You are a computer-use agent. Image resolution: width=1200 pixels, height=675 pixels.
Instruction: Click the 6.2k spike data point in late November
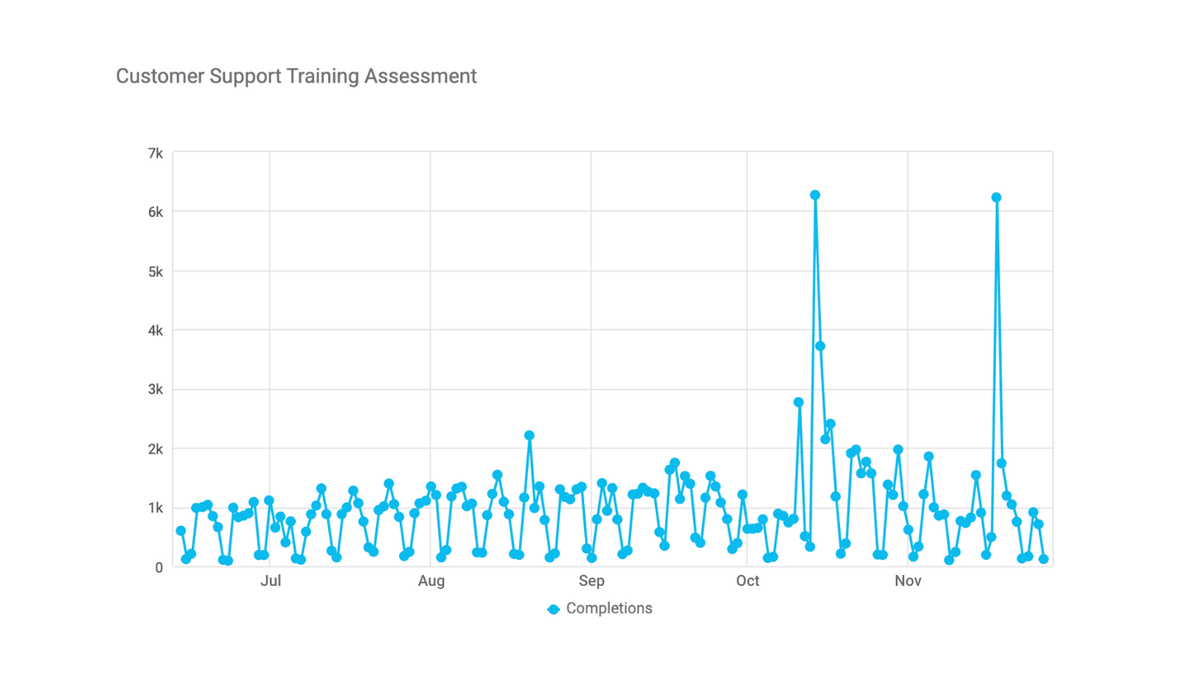(995, 196)
